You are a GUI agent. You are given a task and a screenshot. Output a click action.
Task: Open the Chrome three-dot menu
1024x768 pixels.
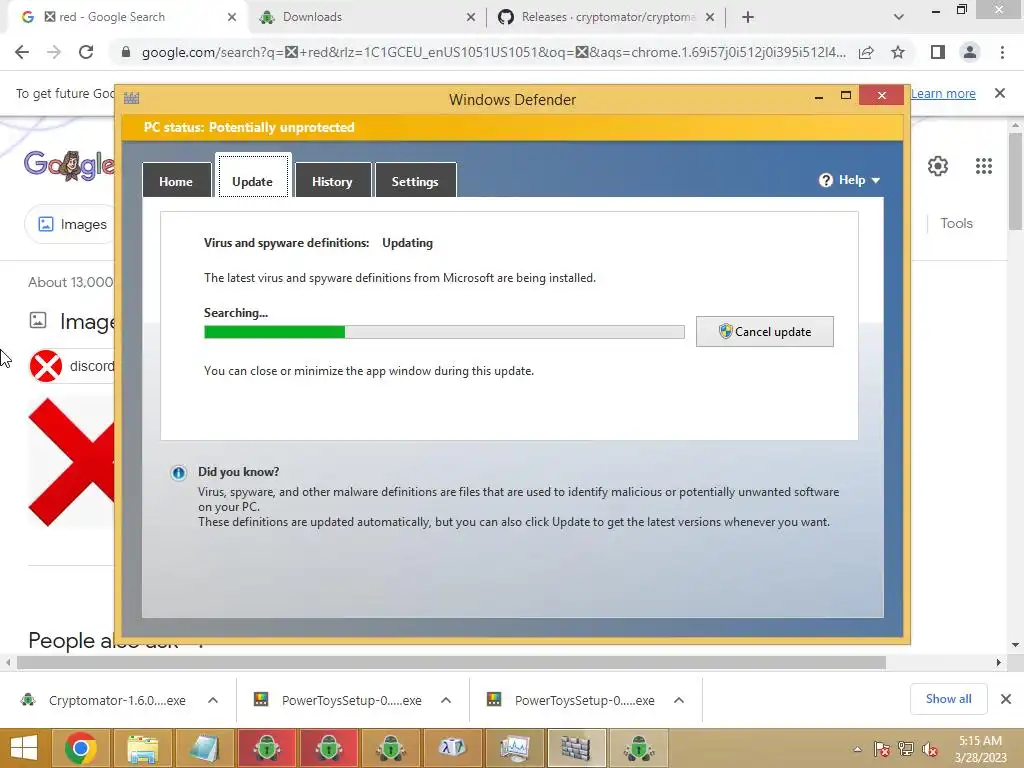point(1002,52)
